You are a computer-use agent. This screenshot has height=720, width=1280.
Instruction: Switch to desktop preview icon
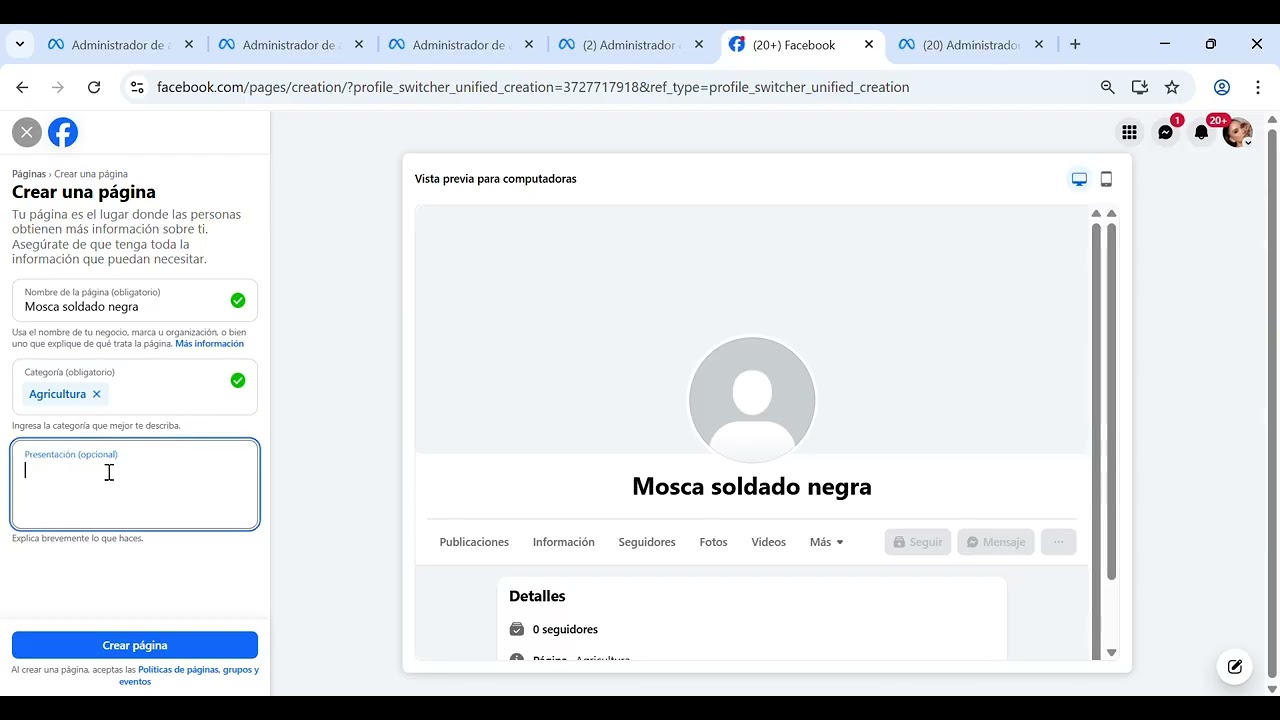pos(1079,179)
